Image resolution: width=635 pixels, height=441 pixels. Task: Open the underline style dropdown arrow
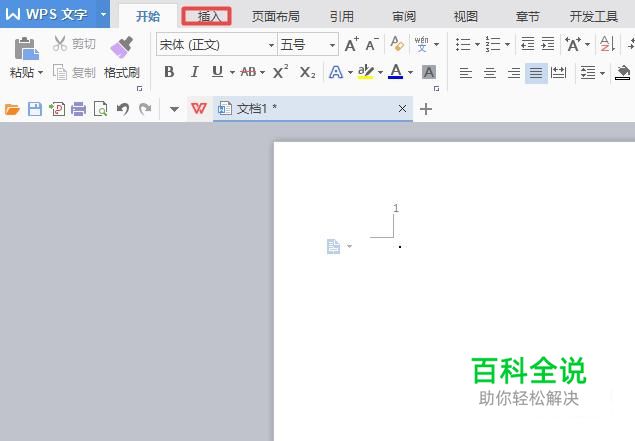coord(232,73)
